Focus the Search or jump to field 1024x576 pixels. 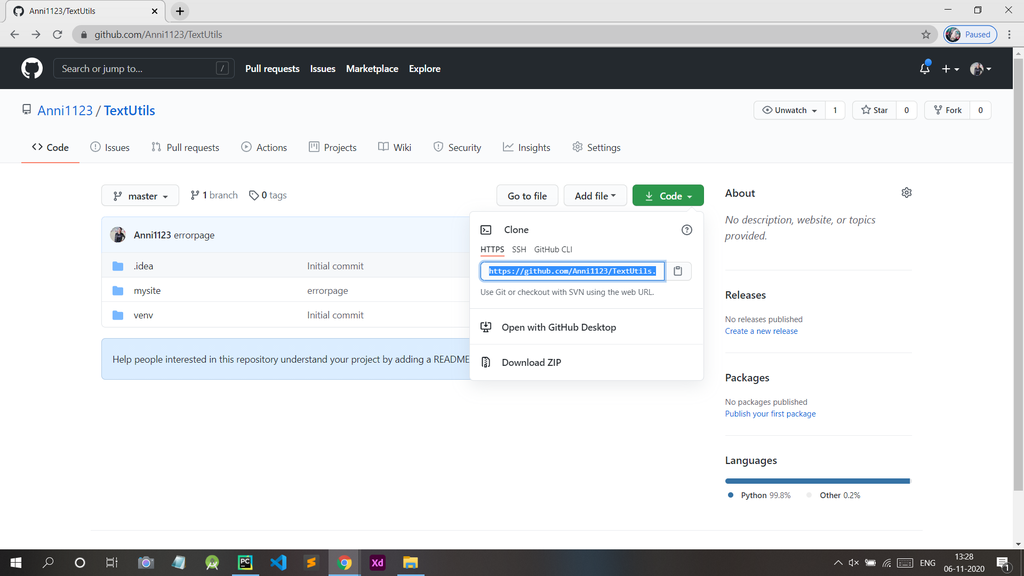pos(144,69)
